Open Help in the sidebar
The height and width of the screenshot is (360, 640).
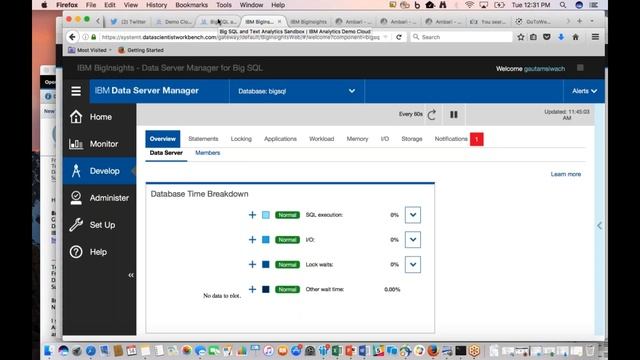tap(99, 252)
